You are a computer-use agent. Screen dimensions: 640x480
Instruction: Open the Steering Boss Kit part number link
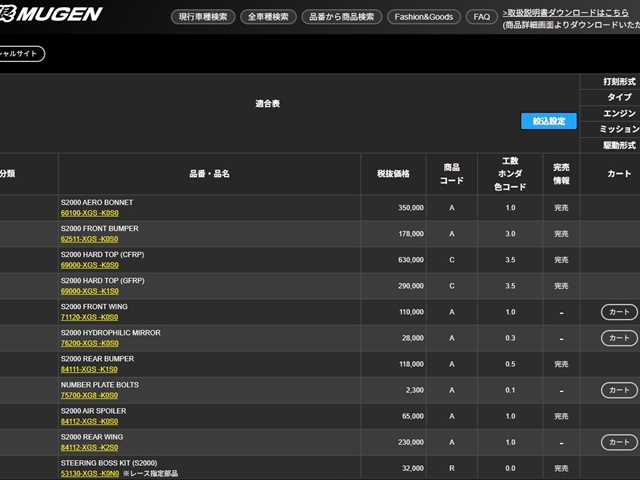click(x=89, y=473)
